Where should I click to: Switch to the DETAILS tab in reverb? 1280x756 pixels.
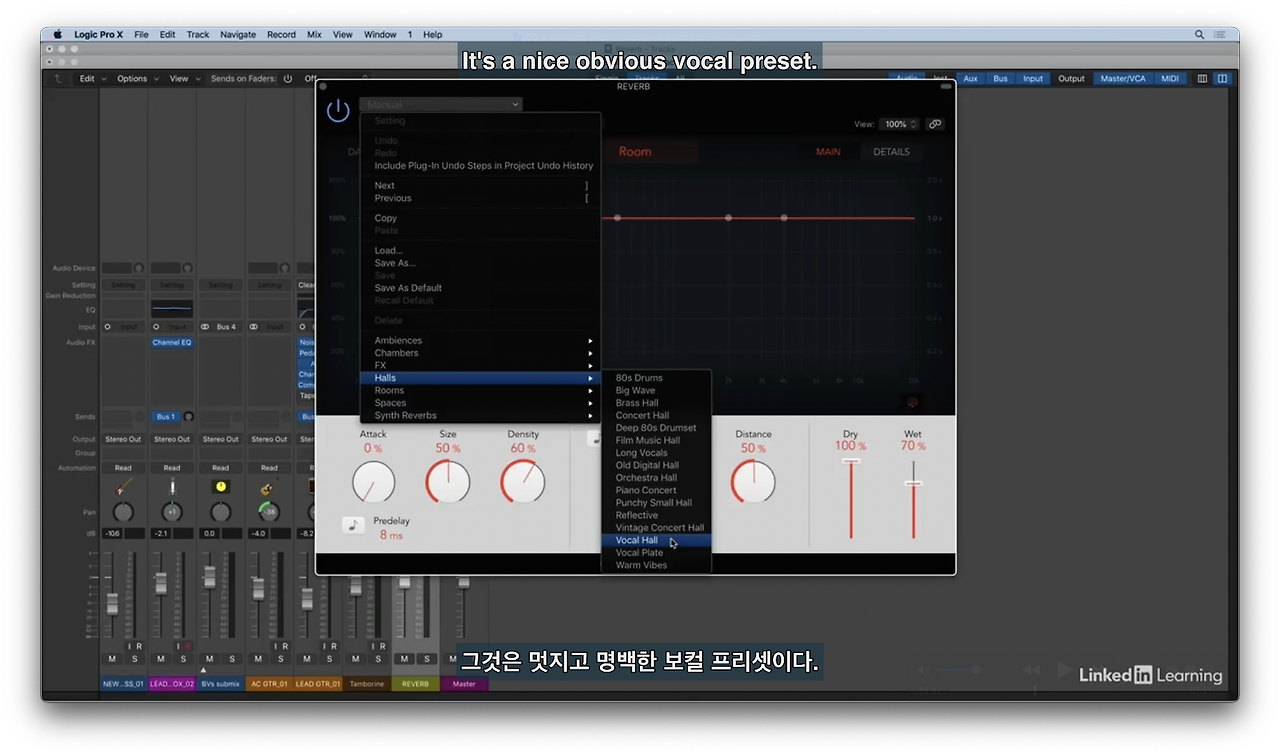click(891, 152)
